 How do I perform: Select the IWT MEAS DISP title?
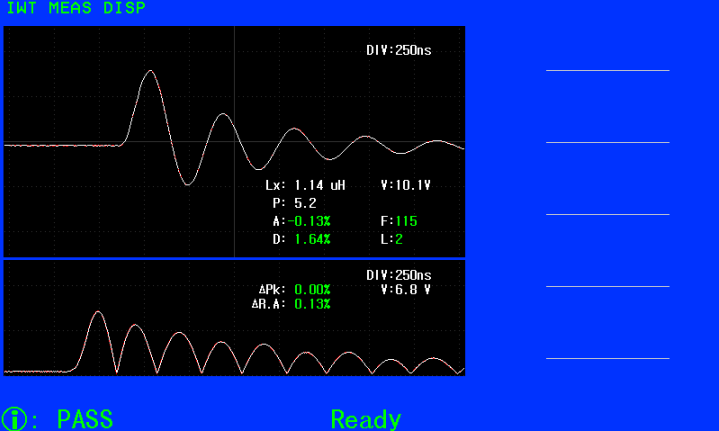tap(75, 9)
